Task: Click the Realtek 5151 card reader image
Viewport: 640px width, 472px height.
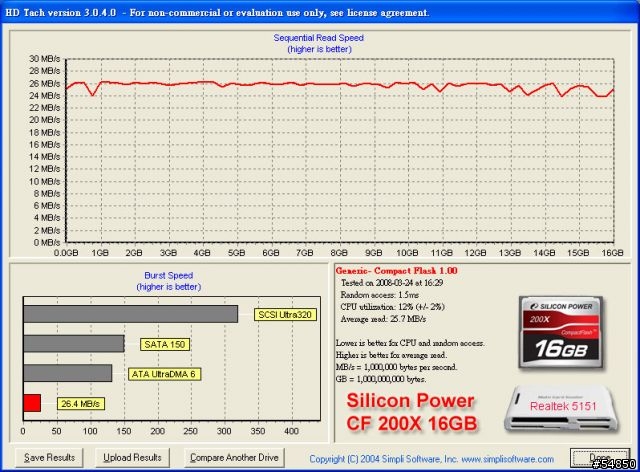Action: click(x=562, y=409)
